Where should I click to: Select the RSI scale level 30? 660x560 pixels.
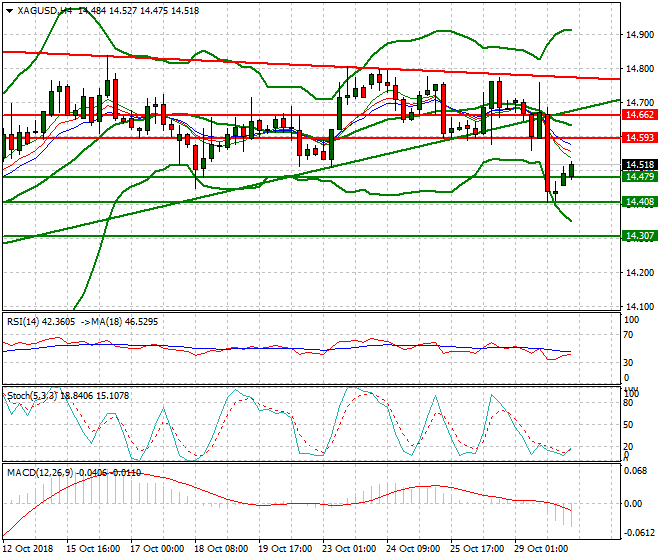[x=628, y=363]
